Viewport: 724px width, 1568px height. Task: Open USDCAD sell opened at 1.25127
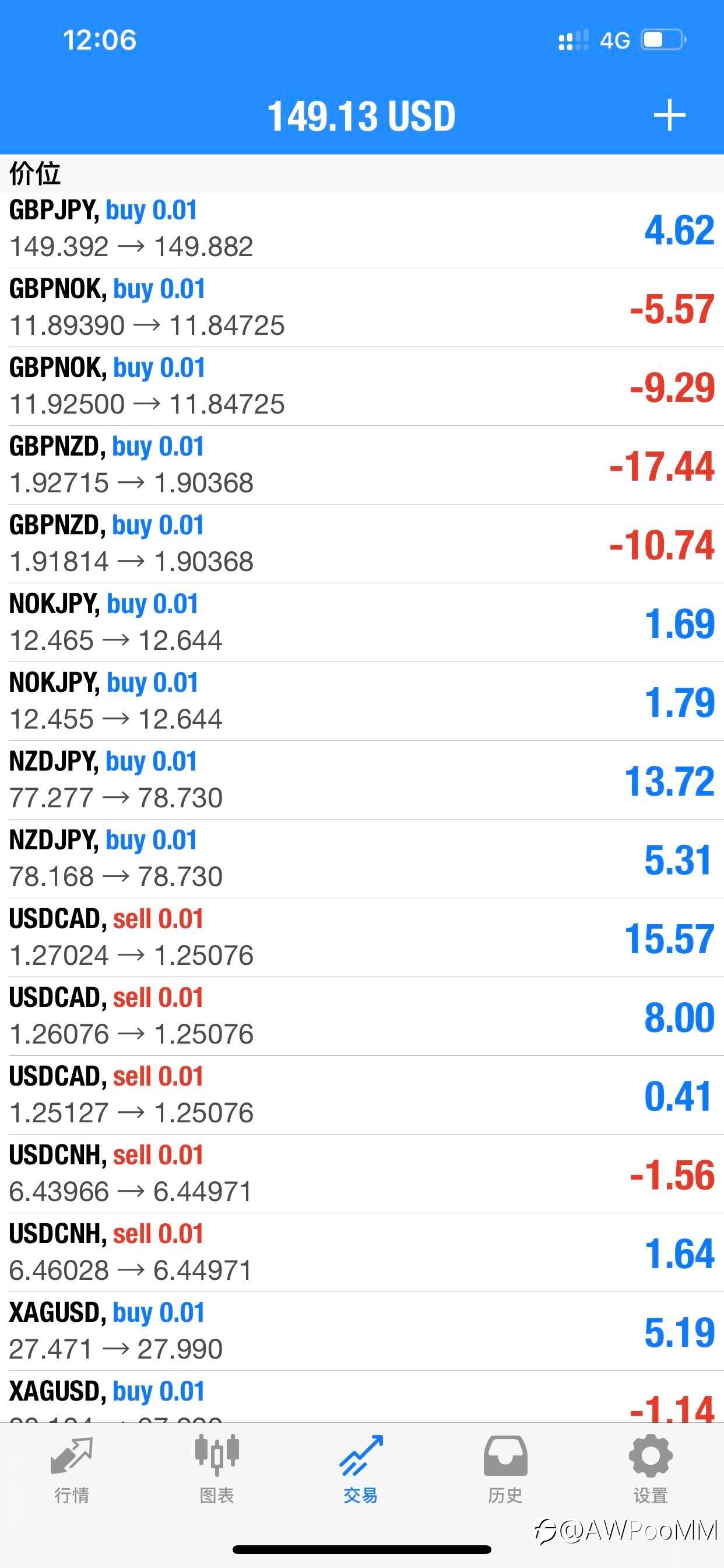click(362, 1095)
